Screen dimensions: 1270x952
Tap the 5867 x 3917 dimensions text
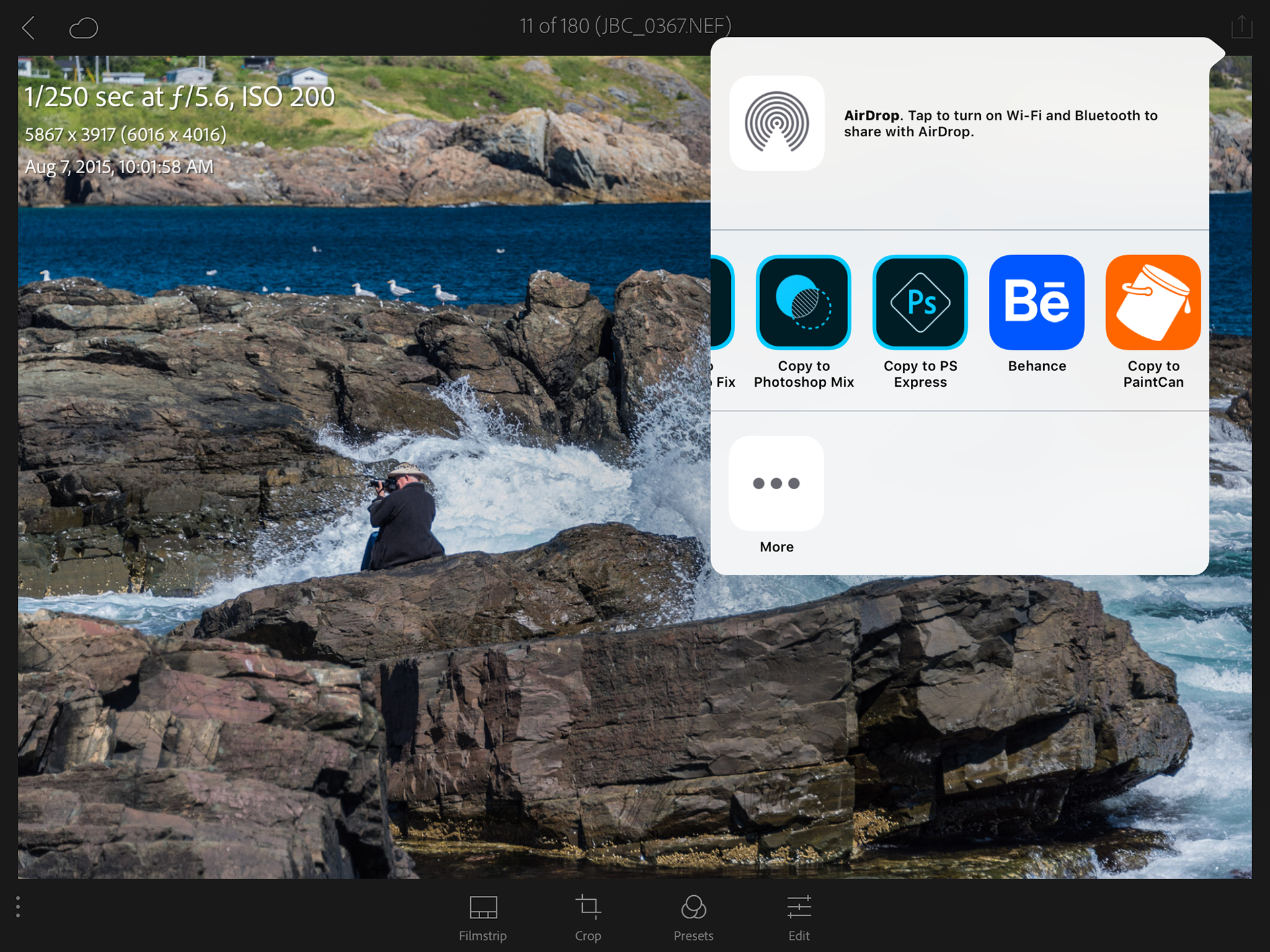[x=126, y=134]
